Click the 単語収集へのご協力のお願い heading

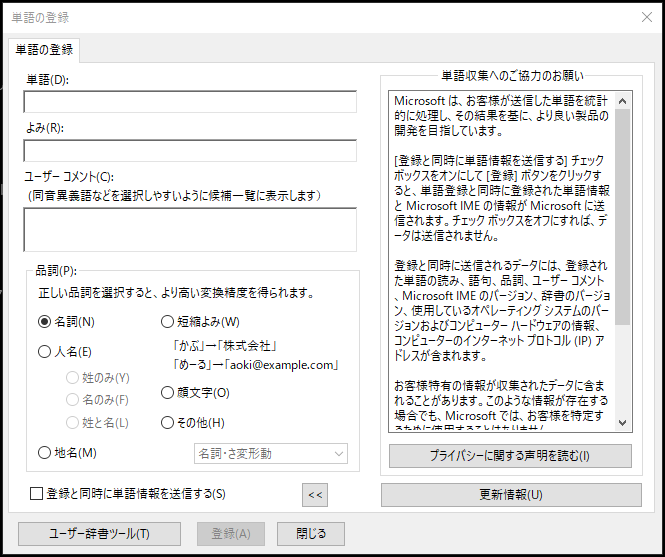coord(512,76)
